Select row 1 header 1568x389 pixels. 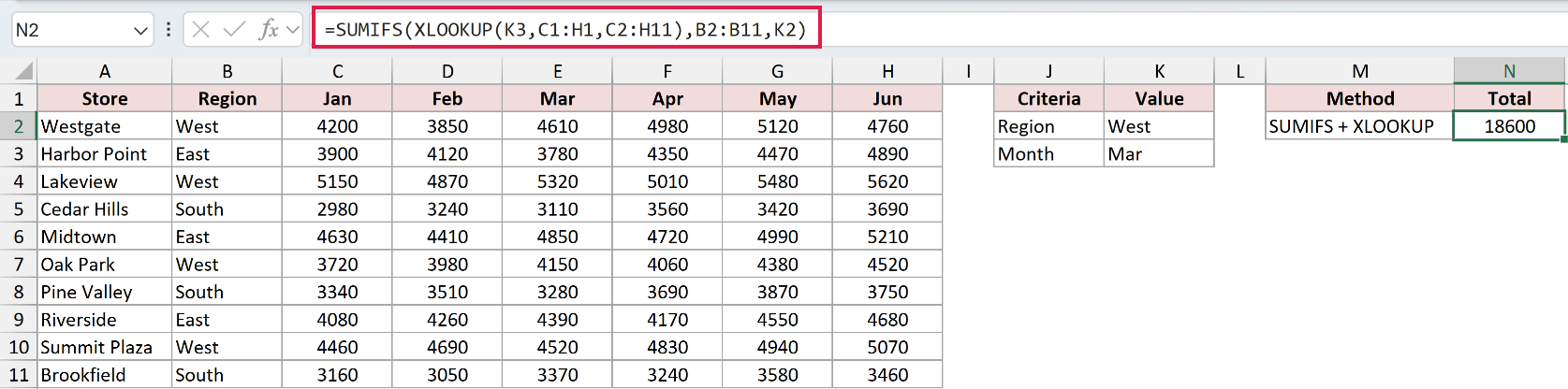(18, 99)
